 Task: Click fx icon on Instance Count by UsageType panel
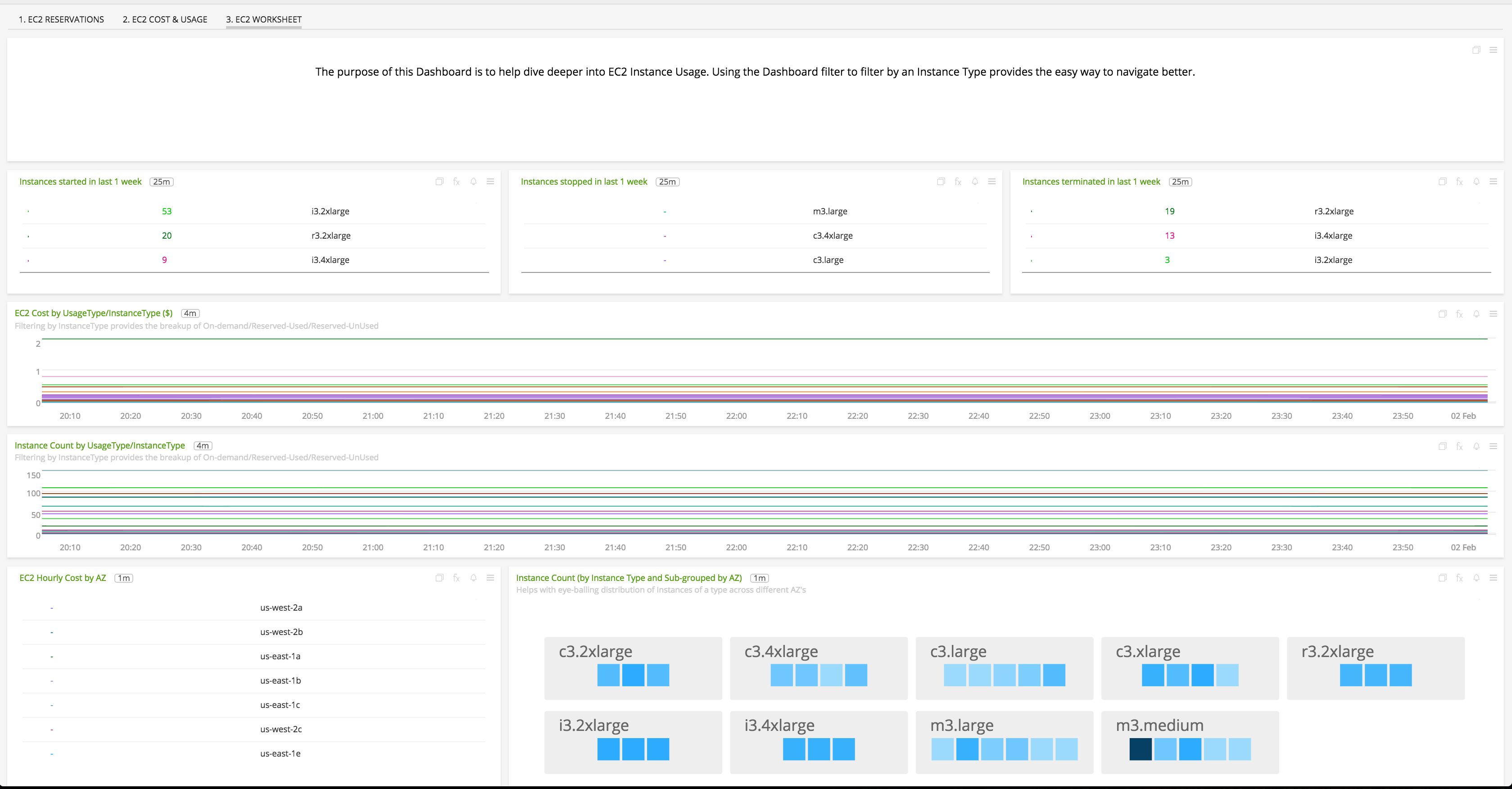tap(1459, 446)
